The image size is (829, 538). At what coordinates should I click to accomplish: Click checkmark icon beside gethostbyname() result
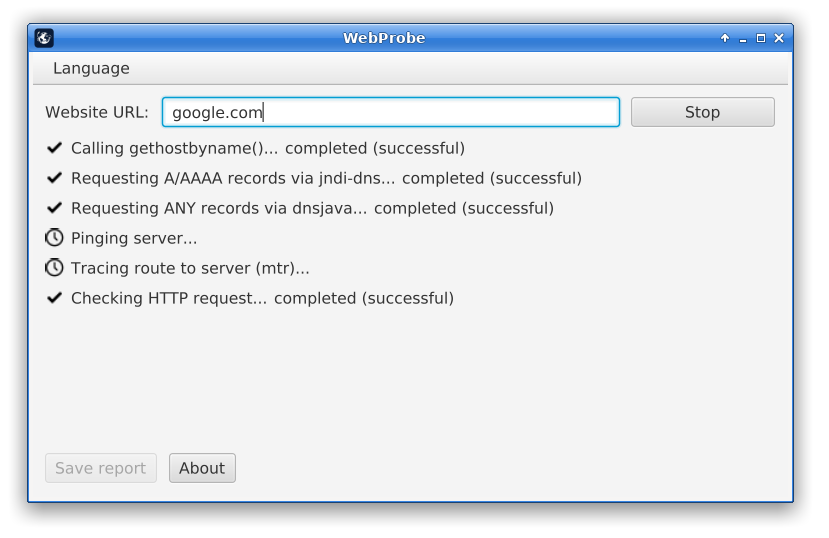54,148
